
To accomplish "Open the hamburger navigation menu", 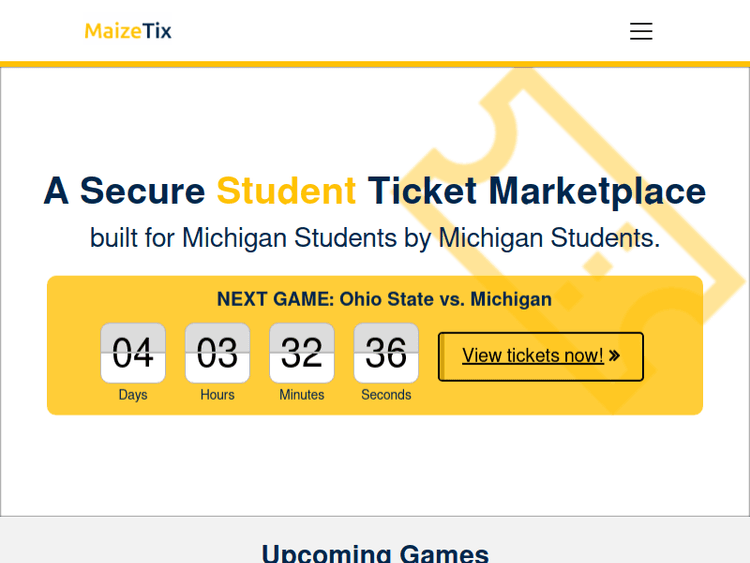I will click(641, 31).
